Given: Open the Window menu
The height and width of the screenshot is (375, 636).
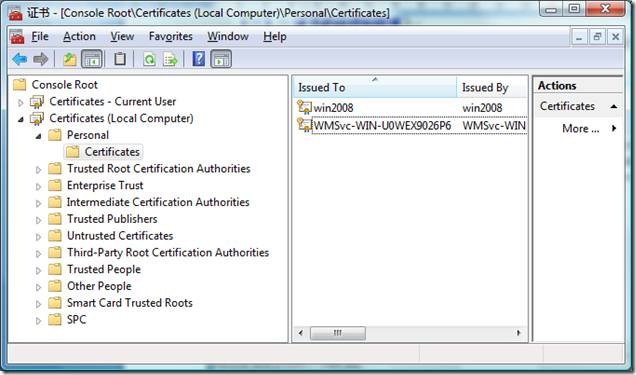Looking at the screenshot, I should pyautogui.click(x=228, y=36).
